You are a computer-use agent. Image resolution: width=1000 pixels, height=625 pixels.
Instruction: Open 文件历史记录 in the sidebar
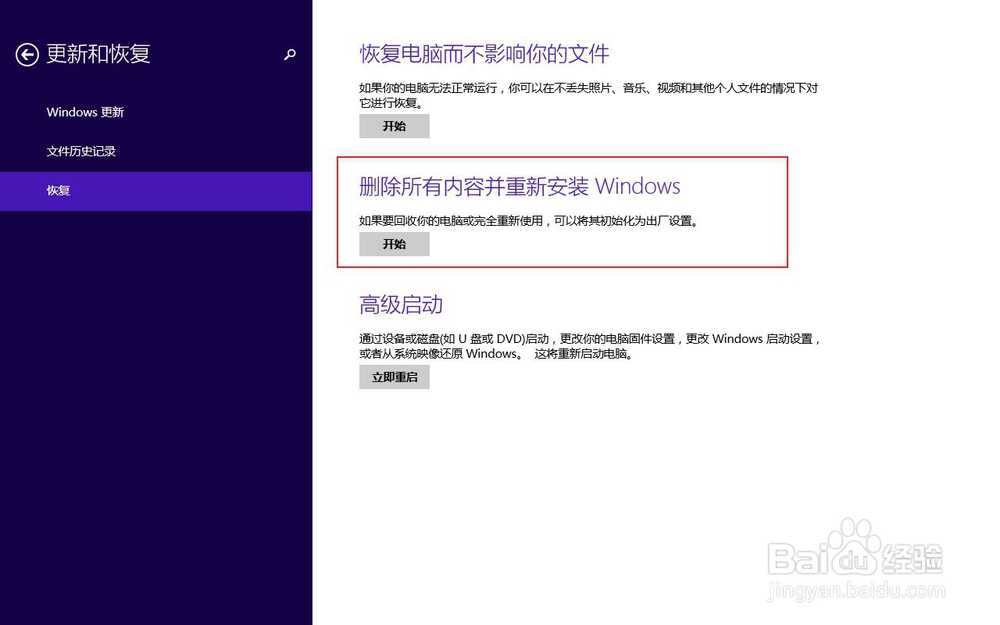pos(81,151)
